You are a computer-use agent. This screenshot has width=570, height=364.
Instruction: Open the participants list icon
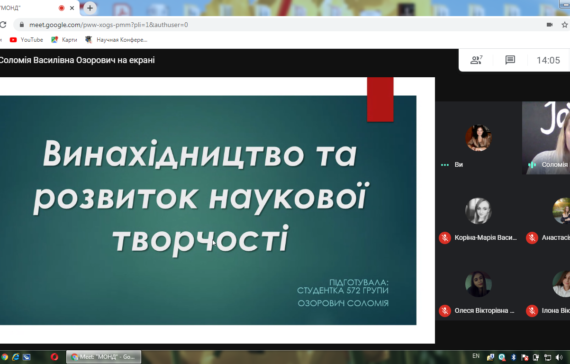tap(476, 60)
